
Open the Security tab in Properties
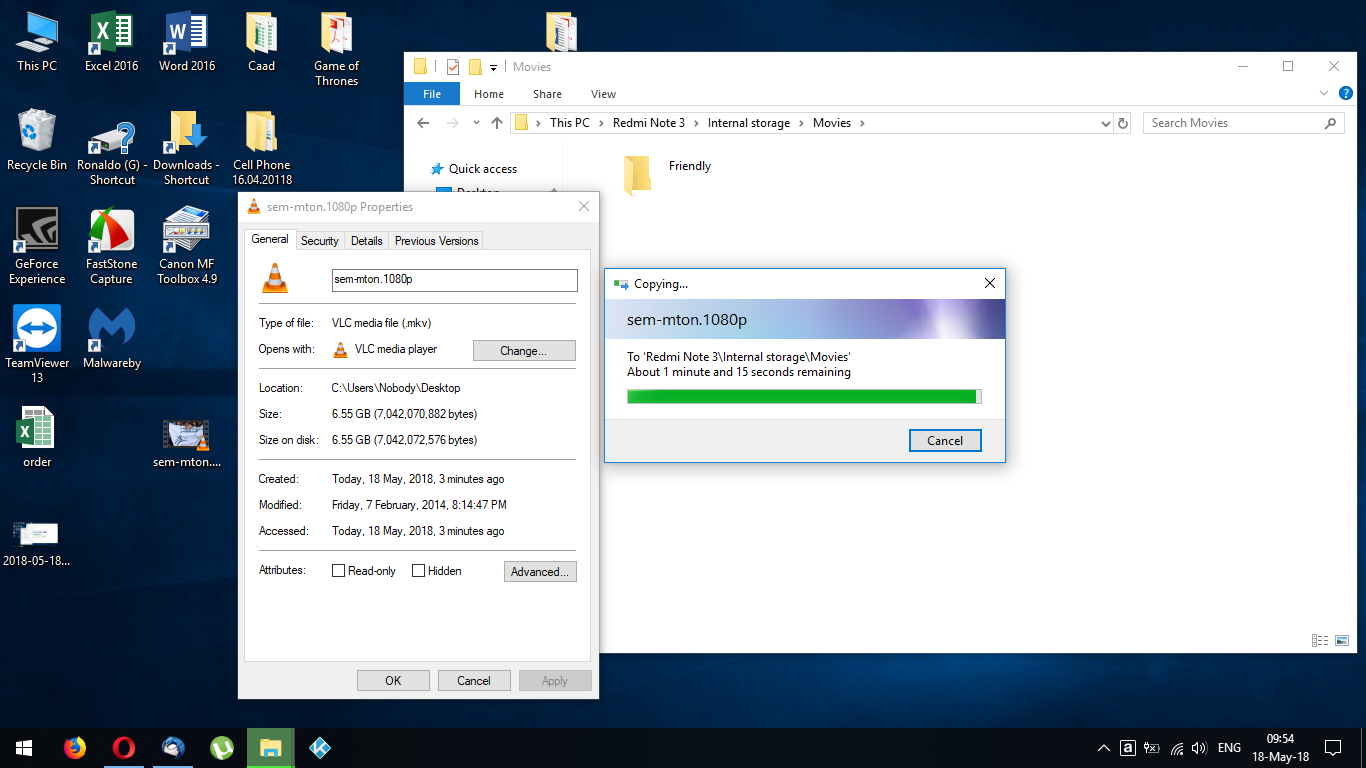[x=319, y=241]
